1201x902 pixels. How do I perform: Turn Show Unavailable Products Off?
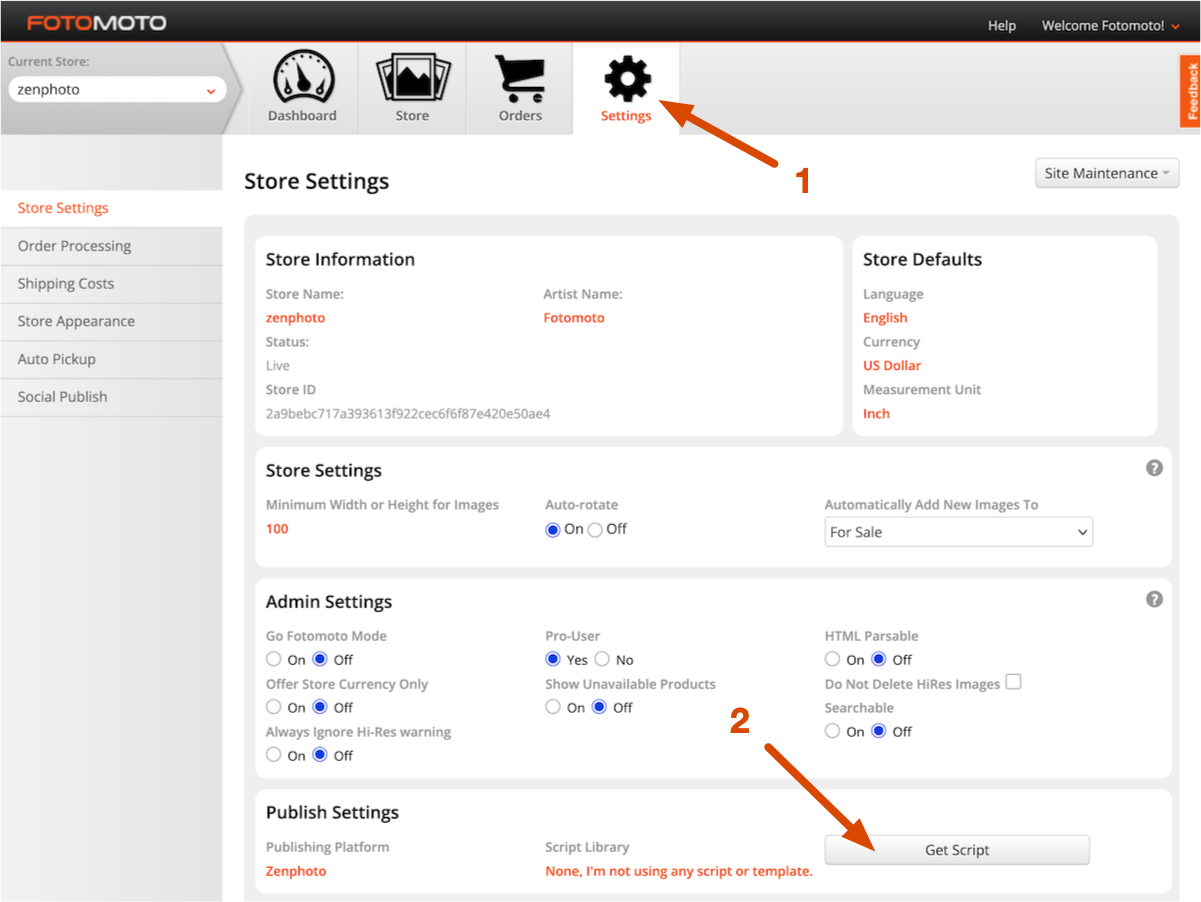[599, 707]
